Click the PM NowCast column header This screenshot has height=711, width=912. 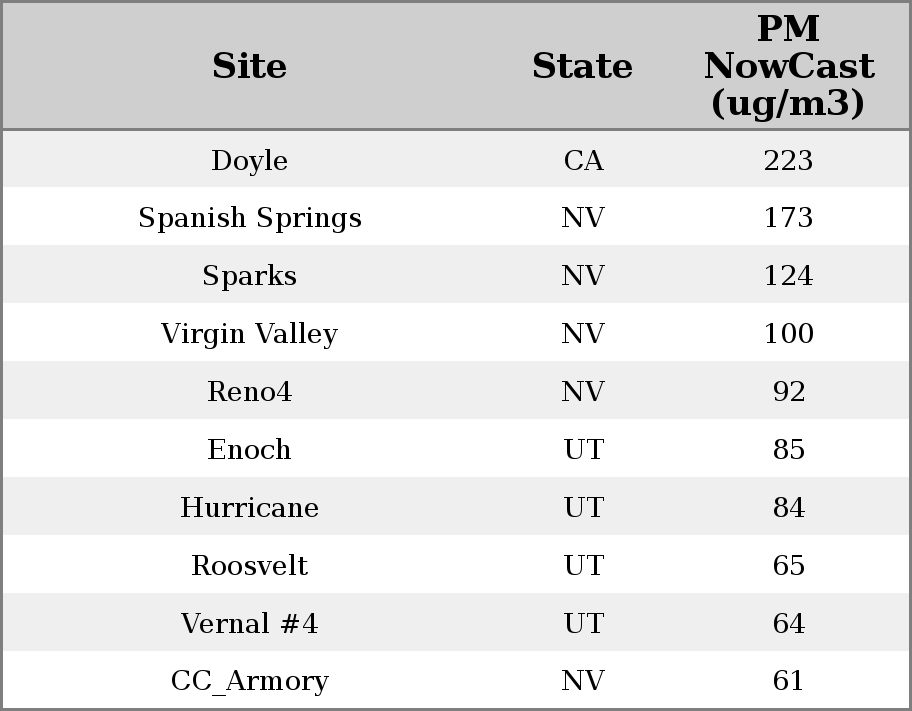[788, 67]
